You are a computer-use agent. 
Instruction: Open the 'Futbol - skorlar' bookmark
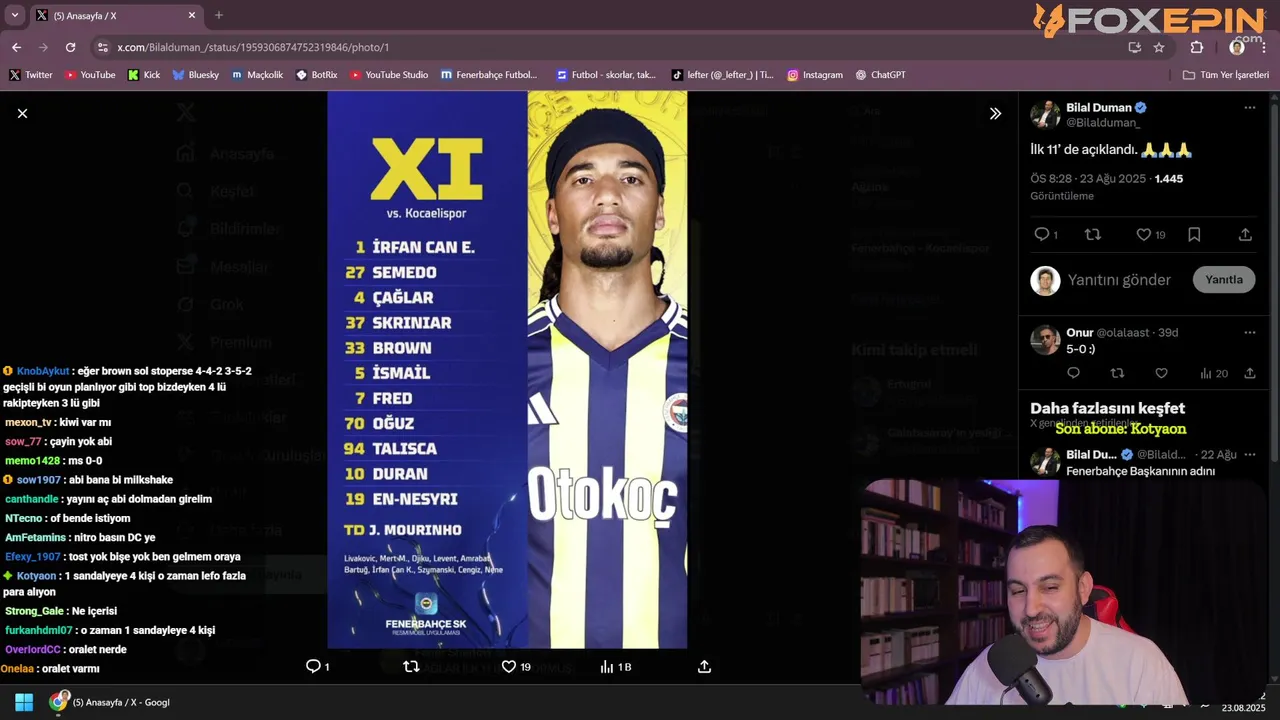[607, 75]
